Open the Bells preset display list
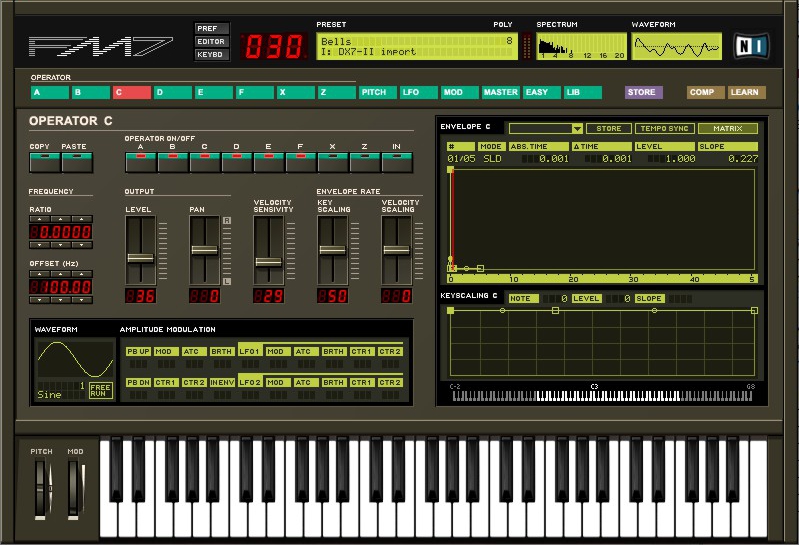Viewport: 799px width, 545px height. 415,46
